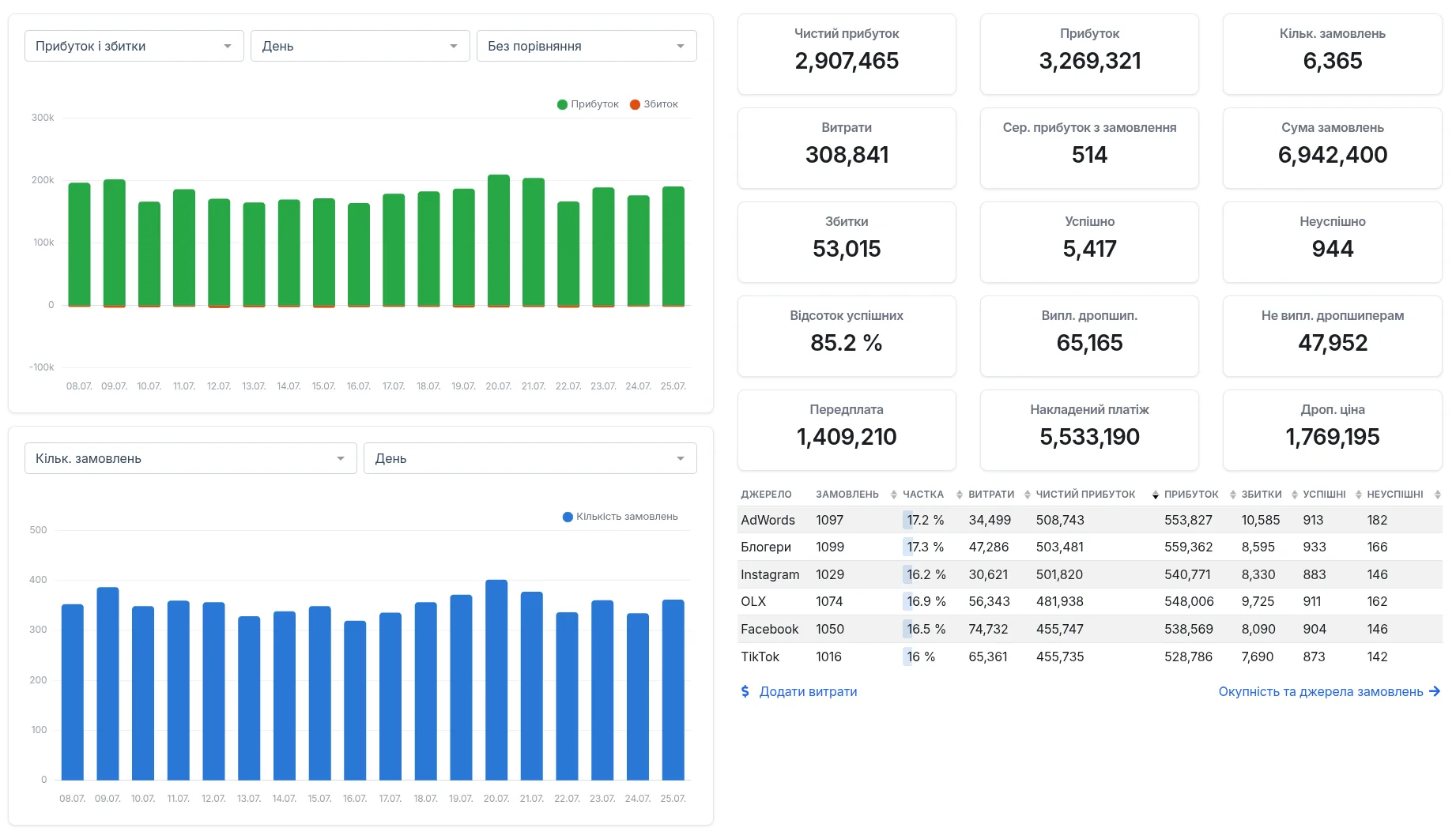Click Блогери net profit value 503,481

[x=1059, y=547]
